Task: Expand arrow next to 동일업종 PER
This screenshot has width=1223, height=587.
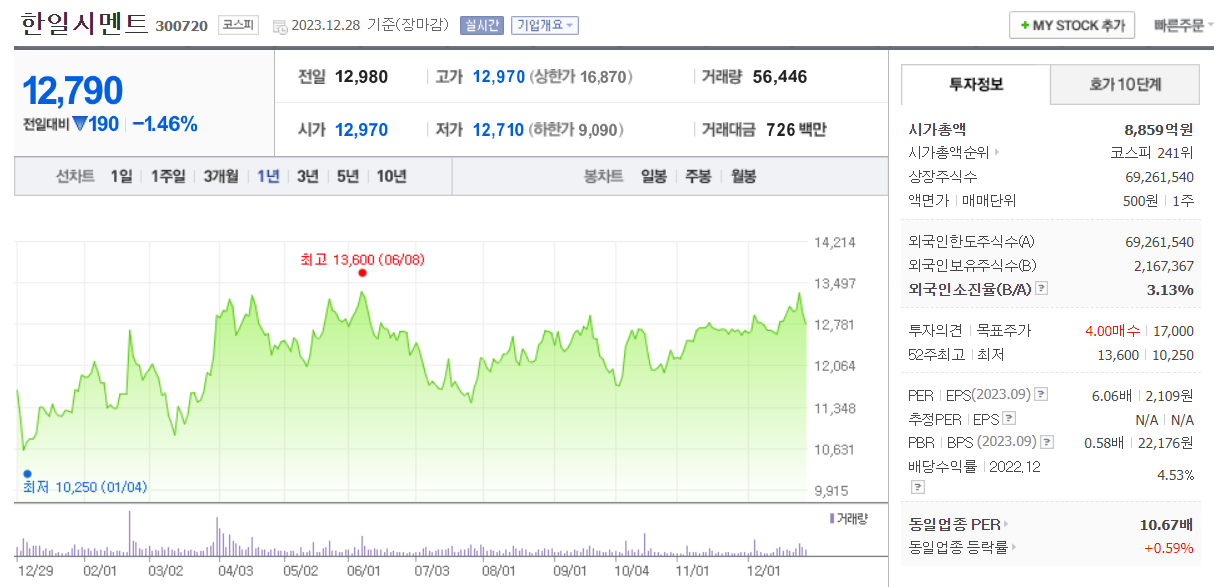Action: [x=1006, y=524]
